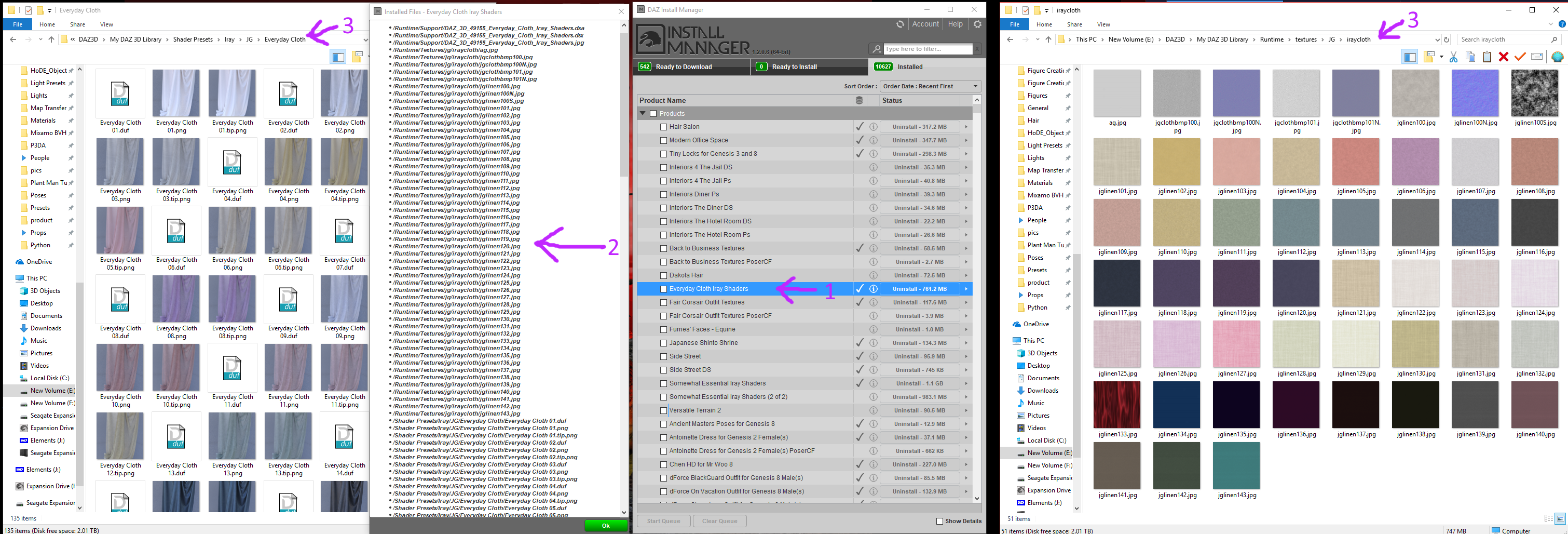Open the File menu in iraycloth window
The width and height of the screenshot is (1568, 534).
[1015, 24]
